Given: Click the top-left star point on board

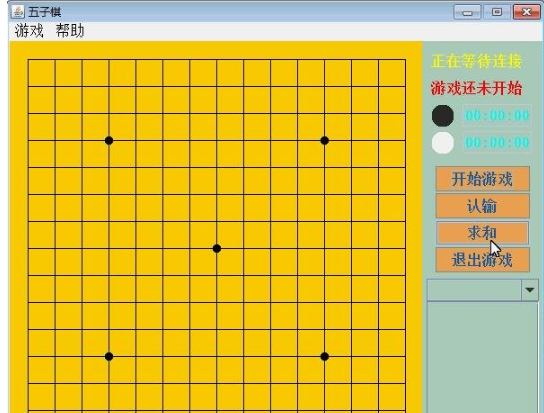Looking at the screenshot, I should click(x=109, y=141).
